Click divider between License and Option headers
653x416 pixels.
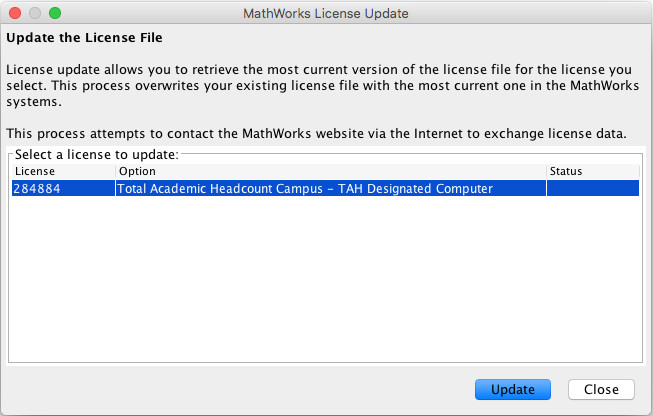pyautogui.click(x=115, y=172)
